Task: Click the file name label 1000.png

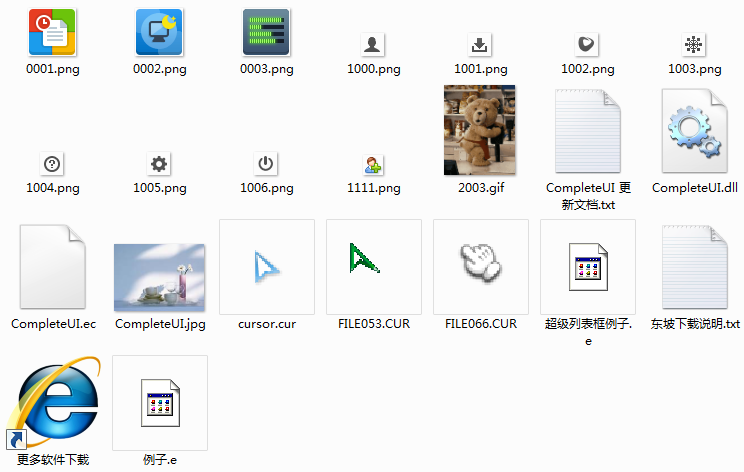Action: [x=374, y=69]
